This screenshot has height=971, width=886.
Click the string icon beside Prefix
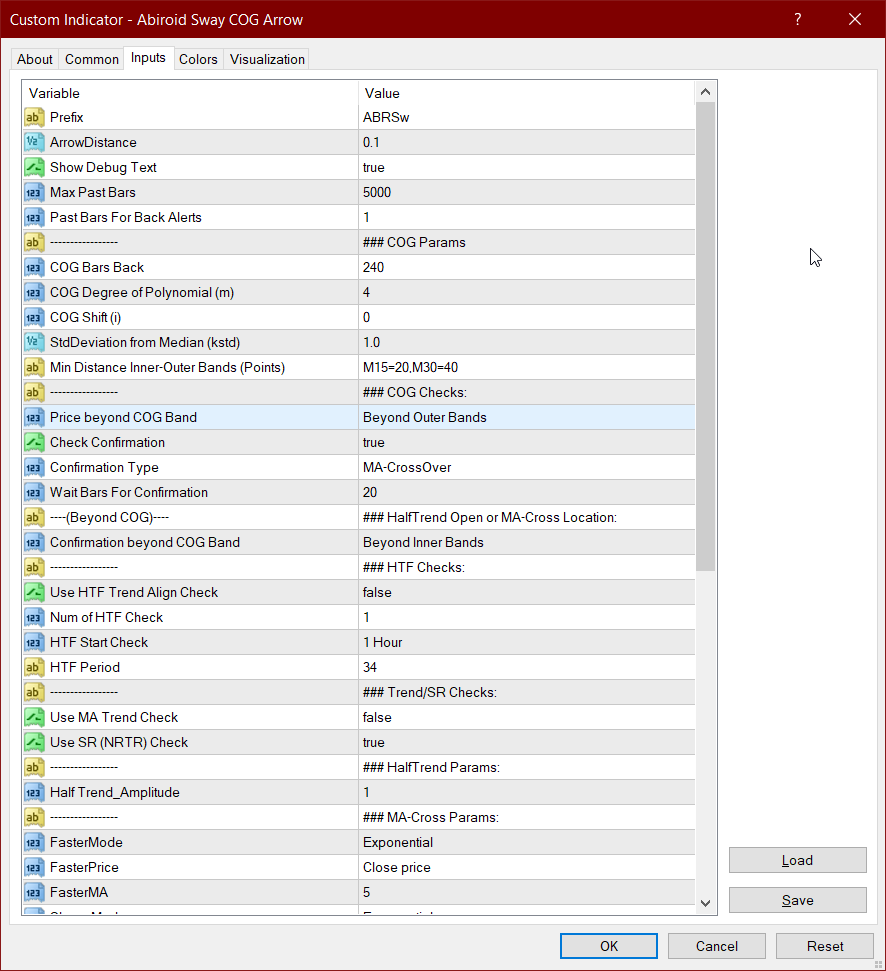pyautogui.click(x=34, y=117)
